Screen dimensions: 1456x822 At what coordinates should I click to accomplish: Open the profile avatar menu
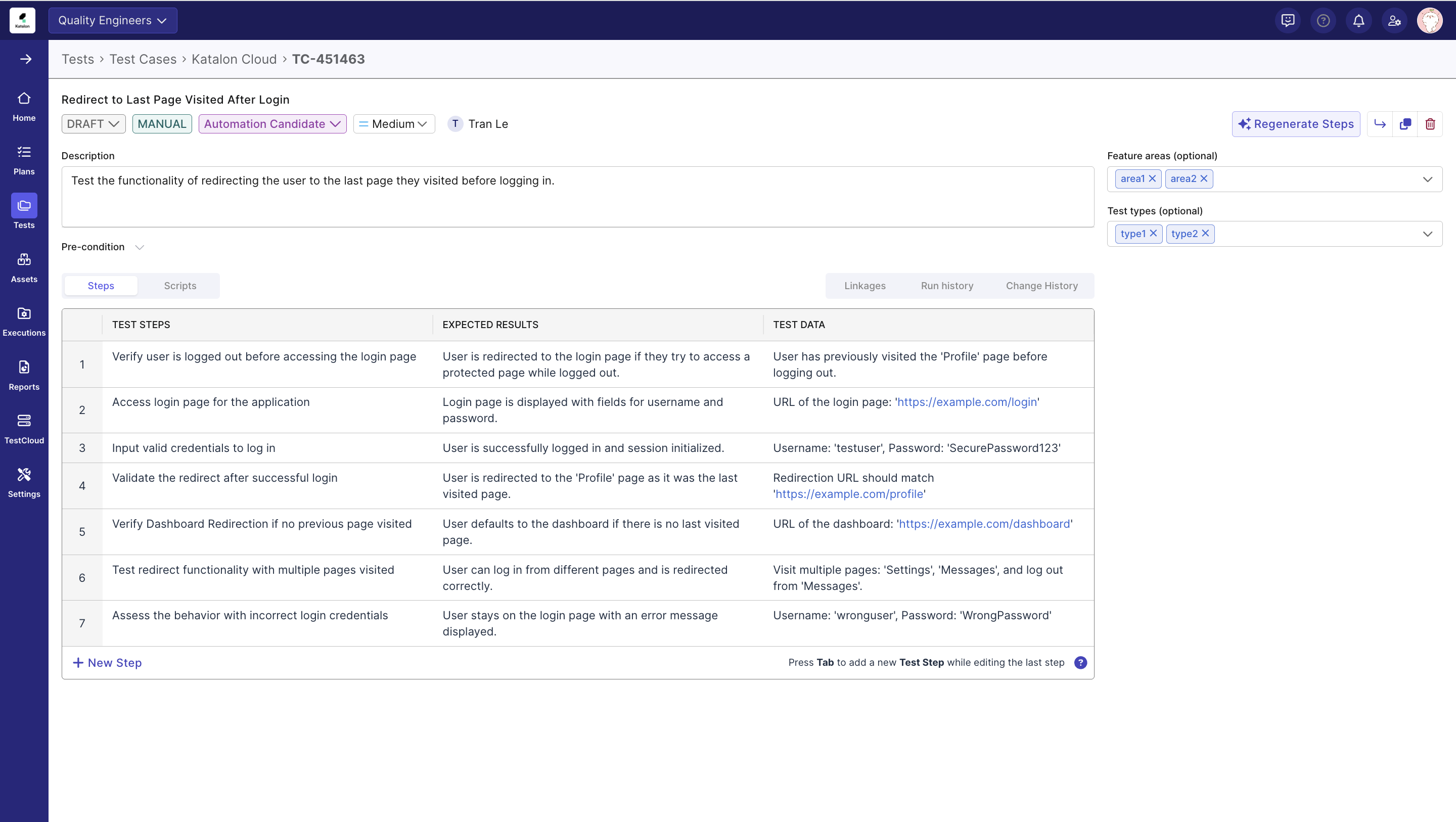[1430, 20]
